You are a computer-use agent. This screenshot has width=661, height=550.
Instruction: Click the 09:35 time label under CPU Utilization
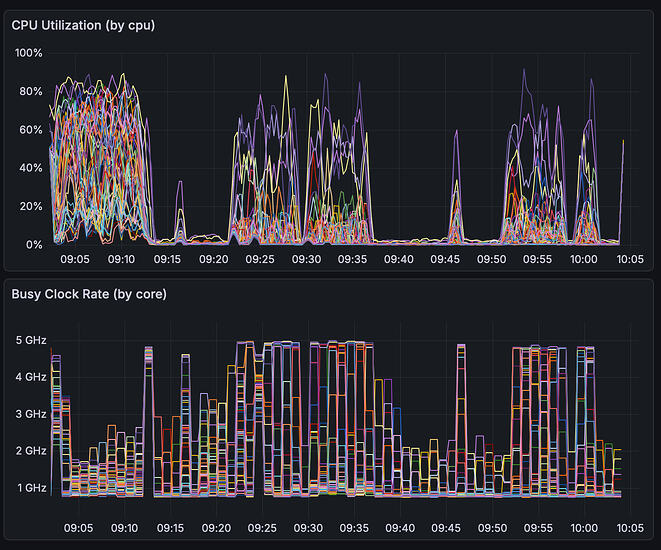[x=352, y=259]
